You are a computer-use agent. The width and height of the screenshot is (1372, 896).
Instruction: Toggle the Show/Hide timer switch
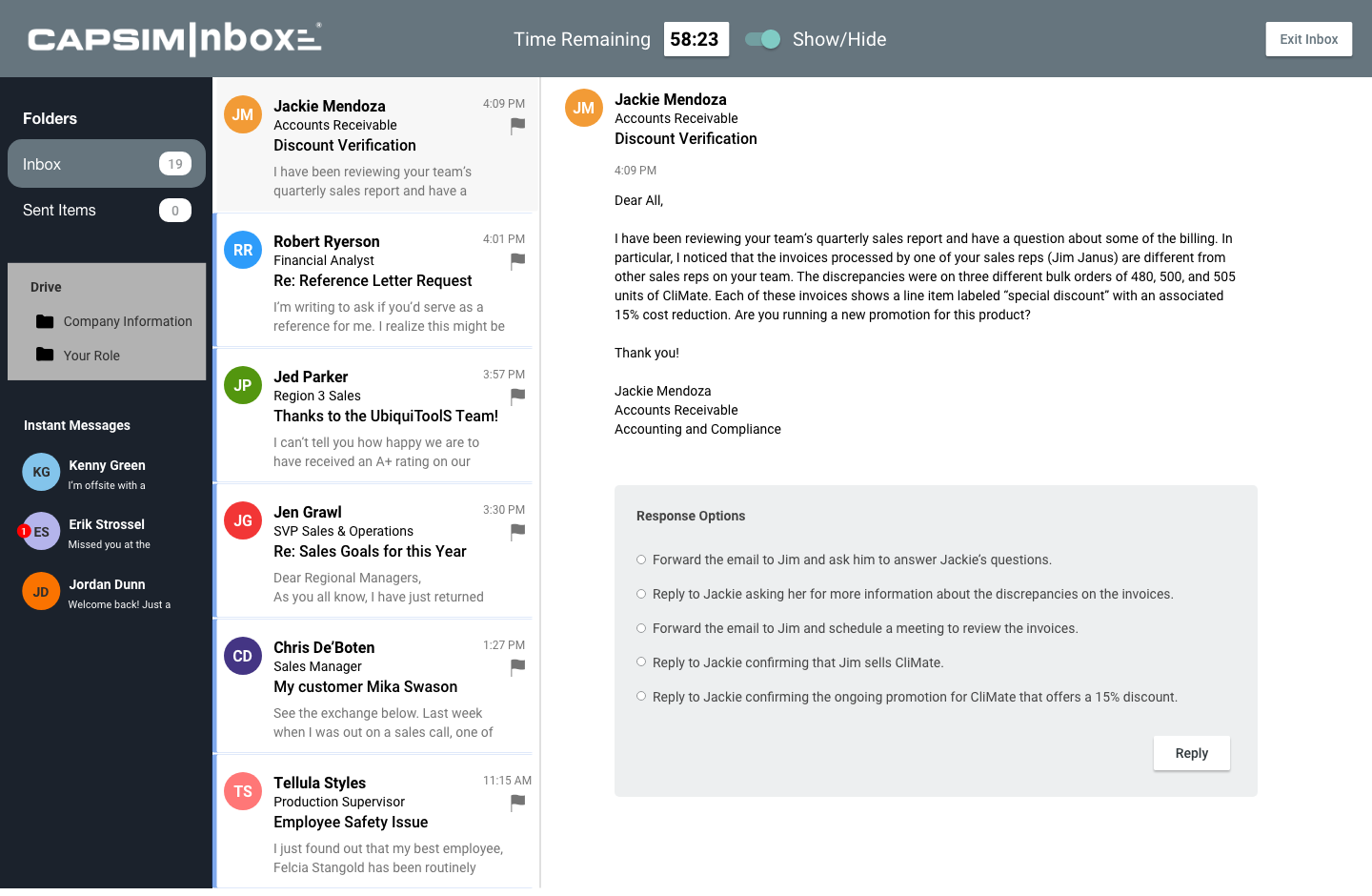click(x=763, y=39)
